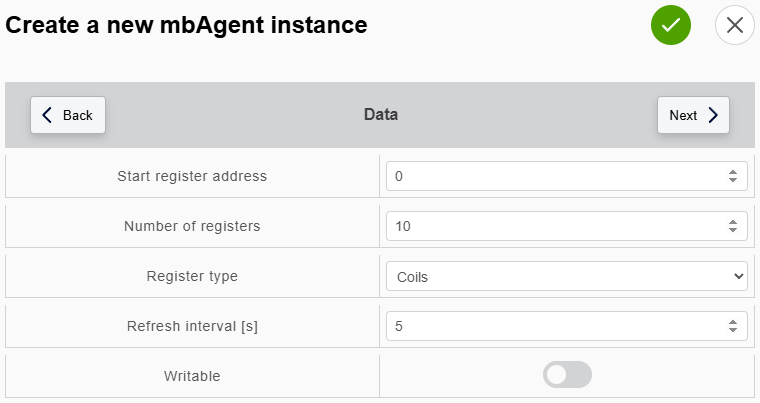Image resolution: width=760 pixels, height=403 pixels.
Task: Close the dialog with the X icon
Action: tap(735, 25)
